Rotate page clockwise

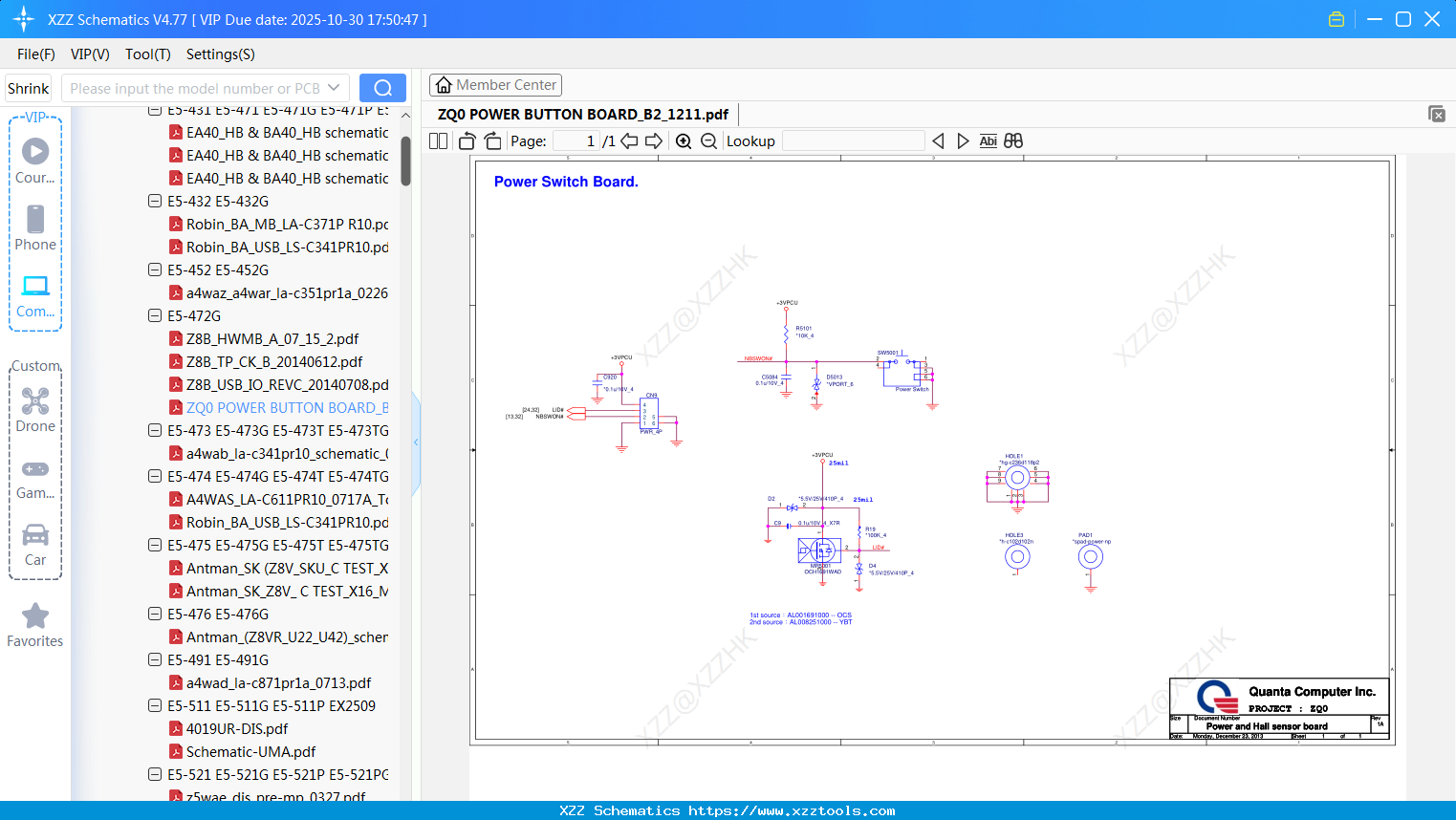[x=492, y=141]
